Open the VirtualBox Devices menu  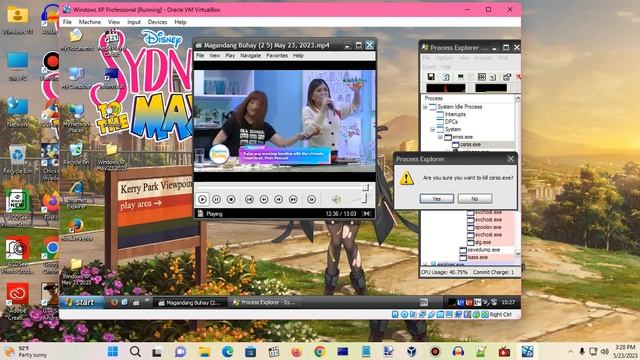157,22
